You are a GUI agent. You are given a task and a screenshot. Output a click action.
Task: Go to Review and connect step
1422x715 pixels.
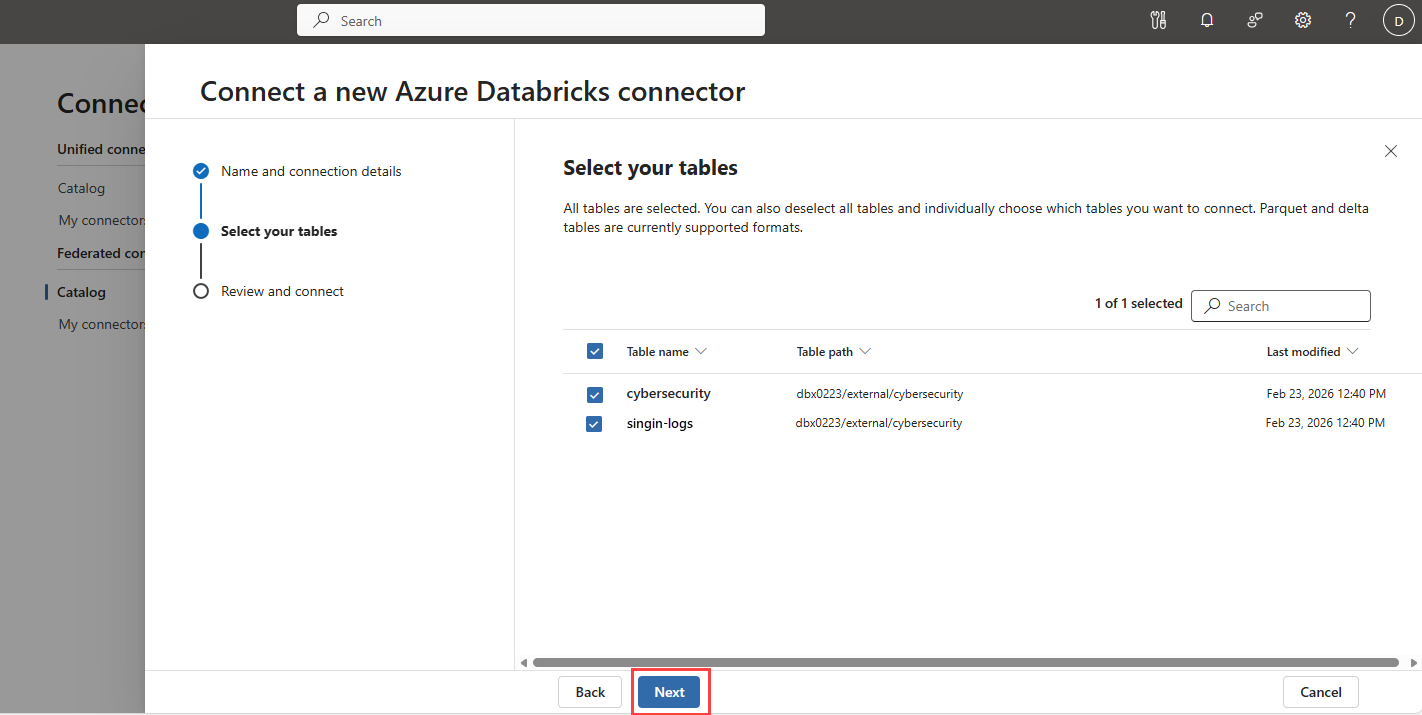click(x=282, y=291)
